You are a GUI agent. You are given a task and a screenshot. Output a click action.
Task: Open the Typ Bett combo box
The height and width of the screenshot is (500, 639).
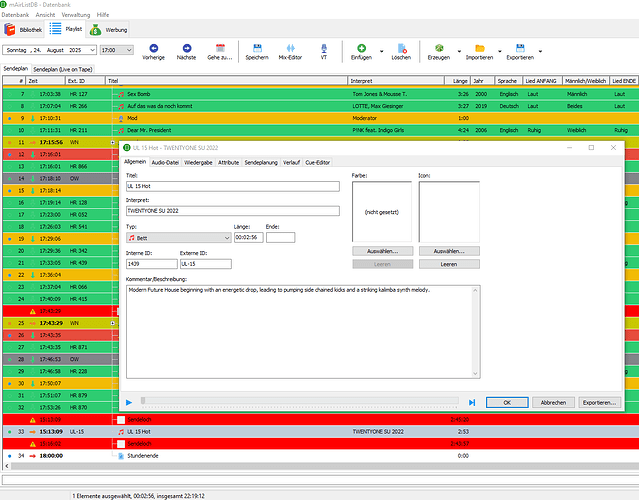(x=179, y=238)
